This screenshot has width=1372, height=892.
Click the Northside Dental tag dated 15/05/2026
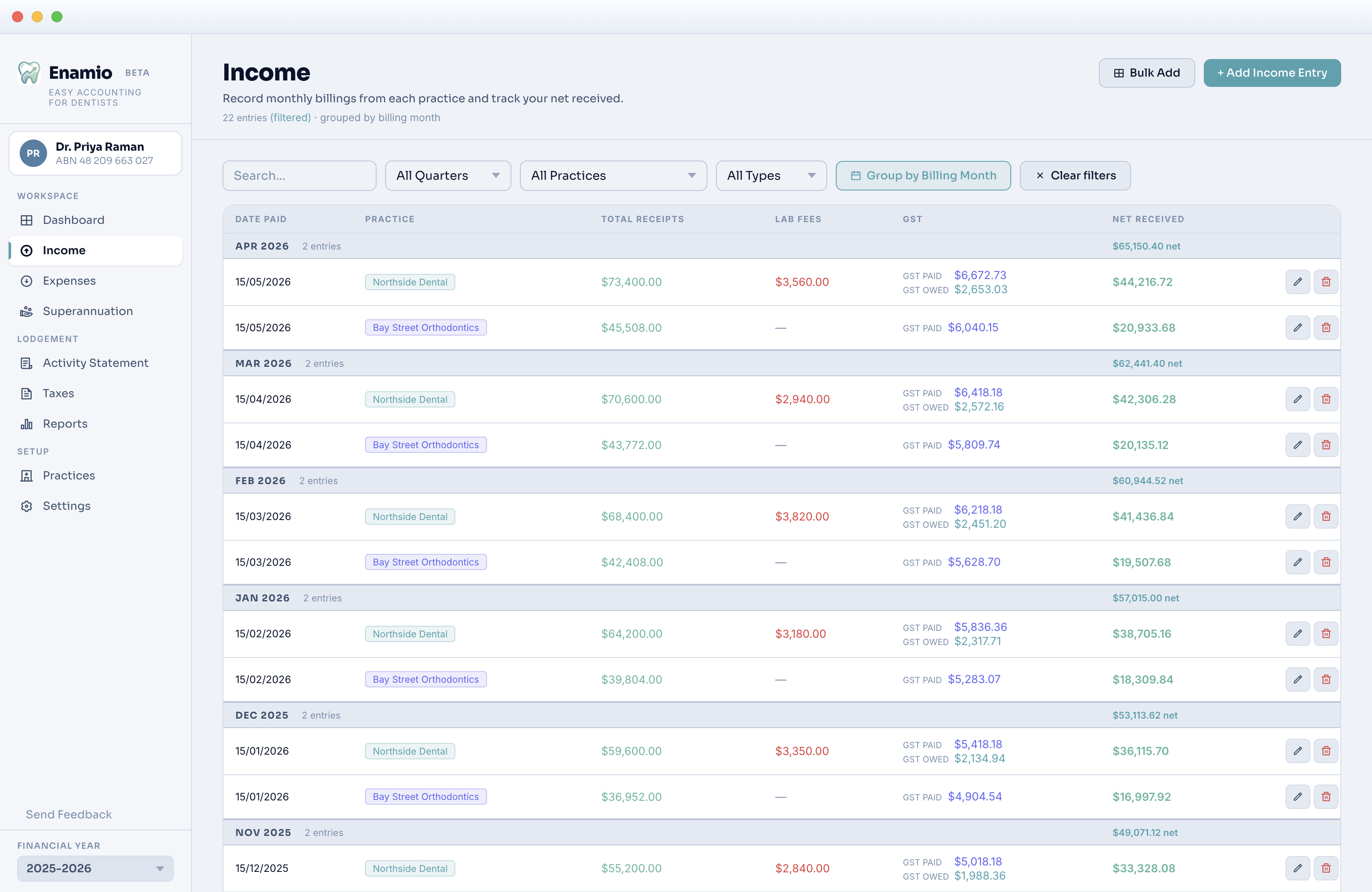pyautogui.click(x=410, y=282)
